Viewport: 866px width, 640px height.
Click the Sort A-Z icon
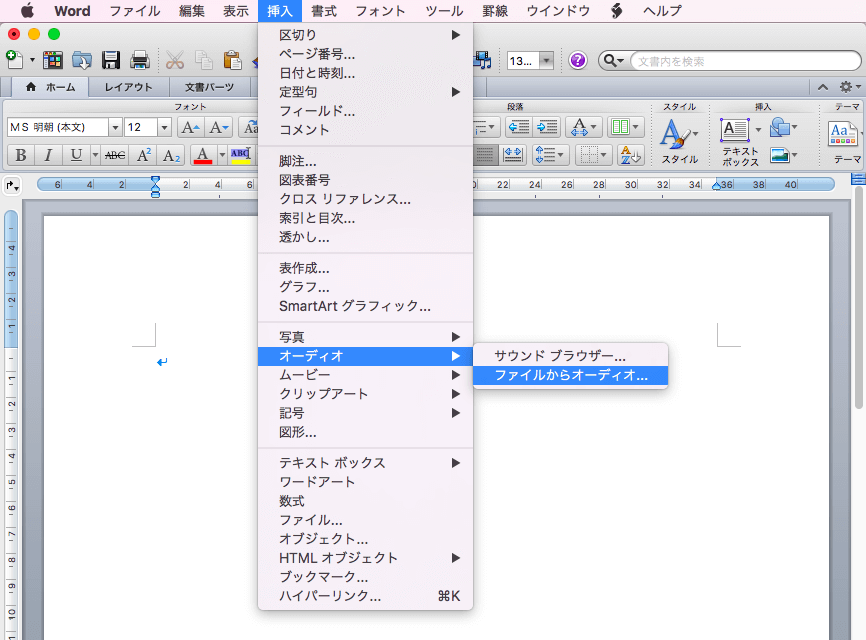[630, 155]
